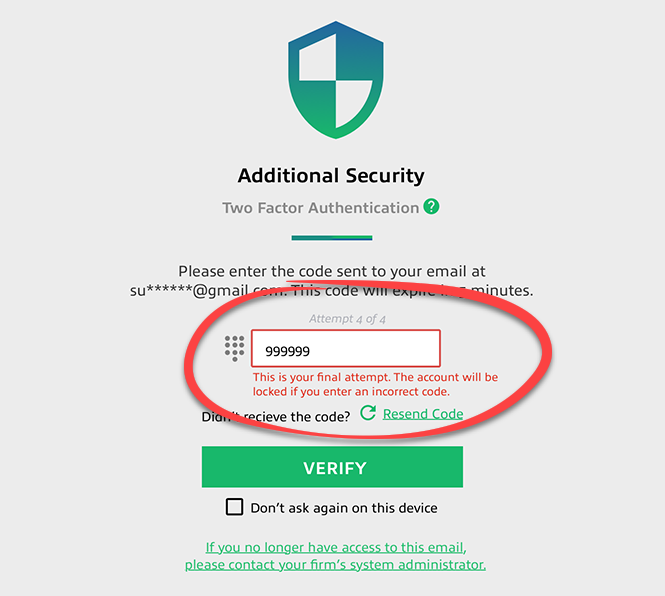Image resolution: width=665 pixels, height=596 pixels.
Task: Open the Two Factor Authentication help icon
Action: click(x=431, y=207)
